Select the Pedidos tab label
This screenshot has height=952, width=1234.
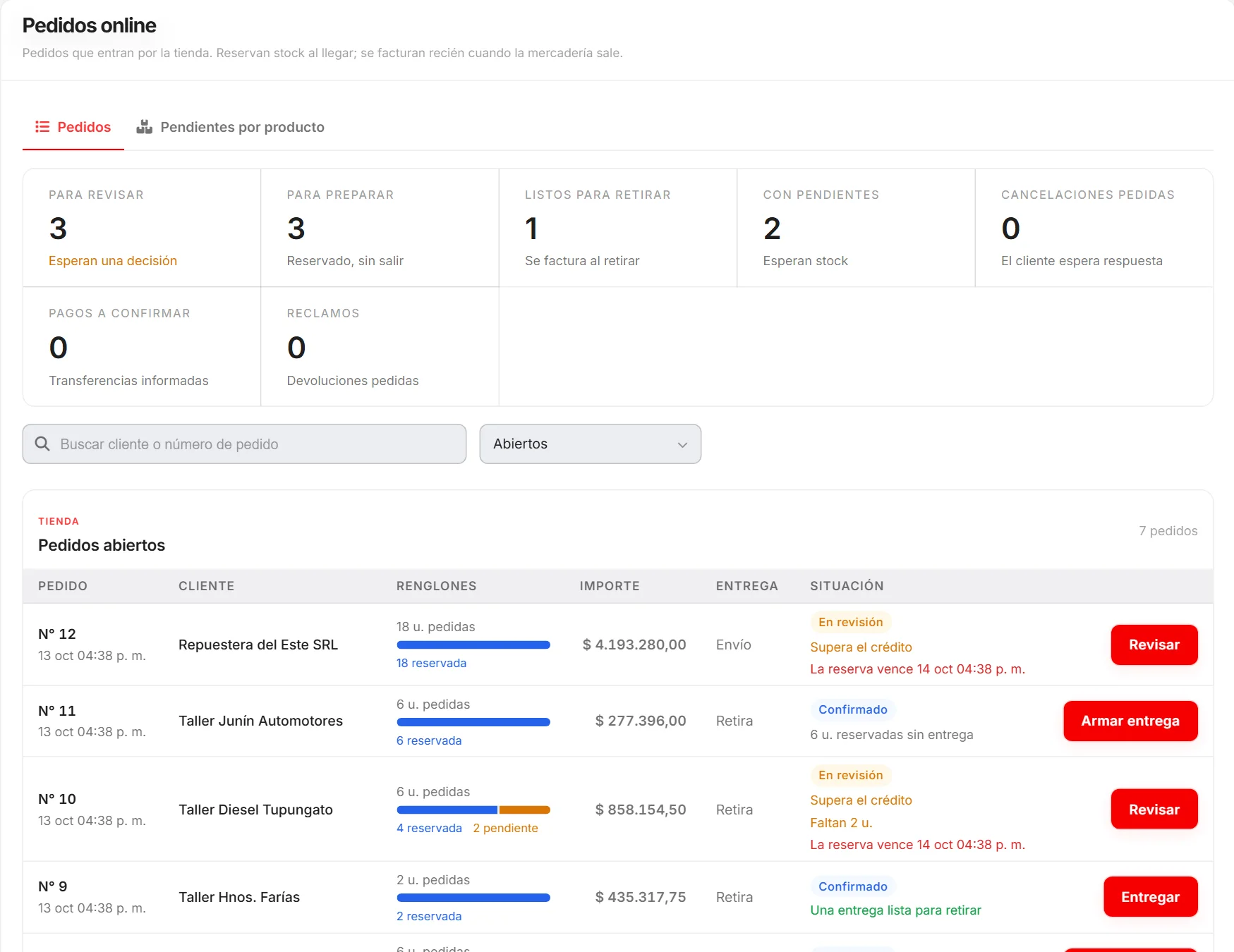(84, 127)
